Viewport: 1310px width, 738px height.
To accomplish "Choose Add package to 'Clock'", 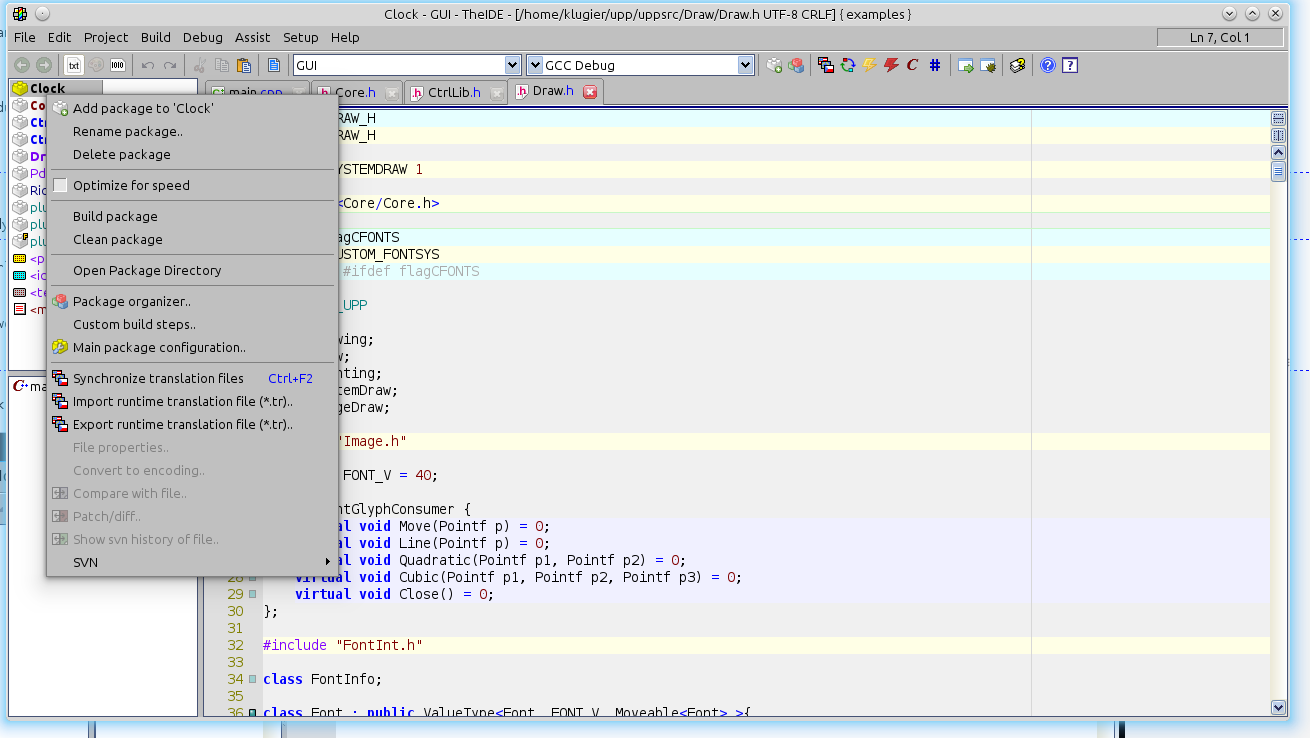I will coord(143,108).
